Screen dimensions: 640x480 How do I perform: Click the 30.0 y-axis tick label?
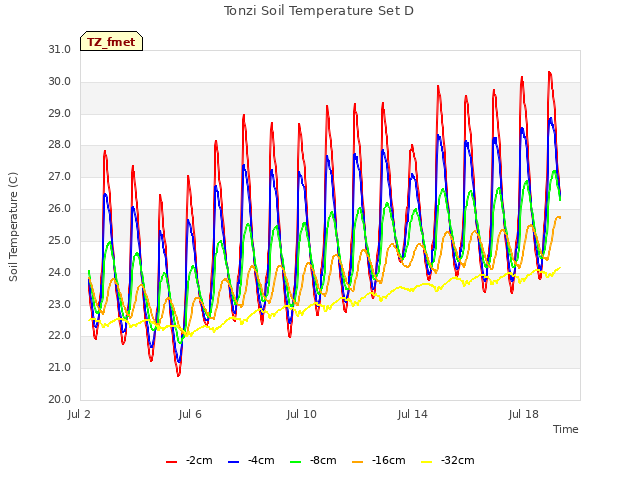[60, 82]
